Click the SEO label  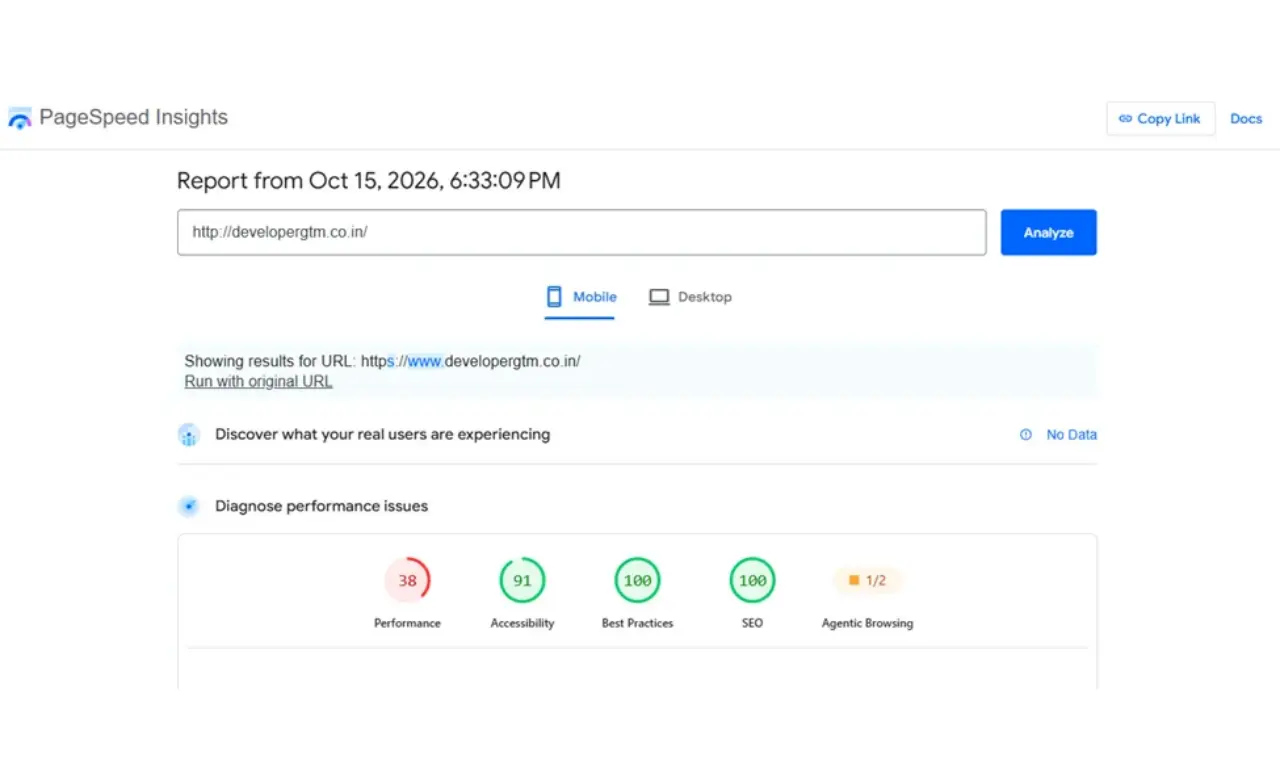(752, 623)
